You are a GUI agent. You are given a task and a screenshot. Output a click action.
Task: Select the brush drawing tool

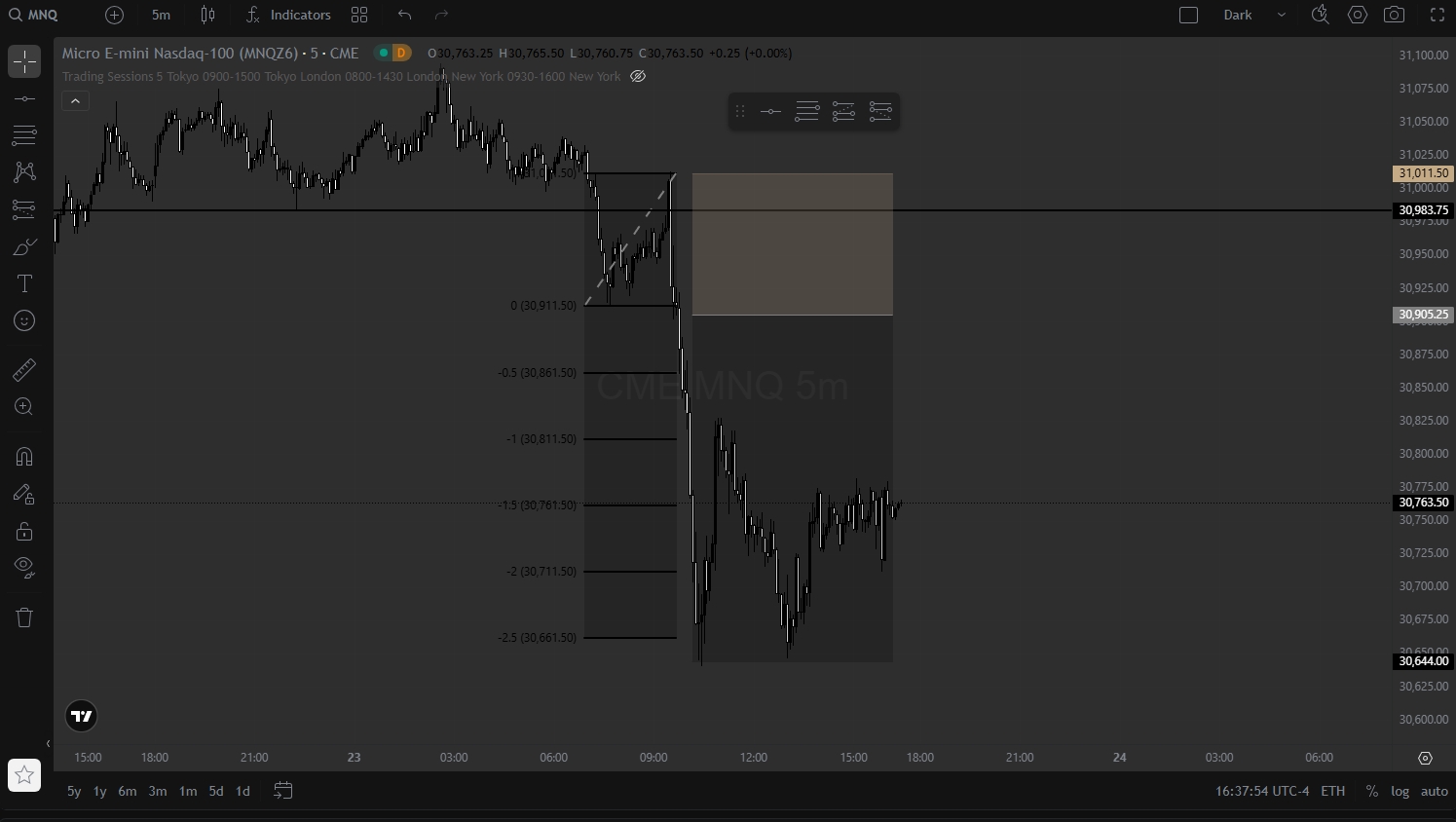coord(24,247)
